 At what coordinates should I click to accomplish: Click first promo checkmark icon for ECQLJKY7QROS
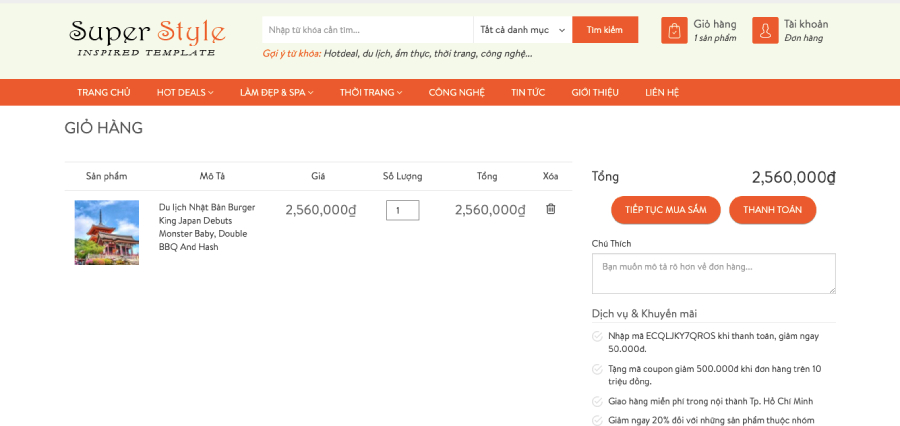click(x=597, y=336)
